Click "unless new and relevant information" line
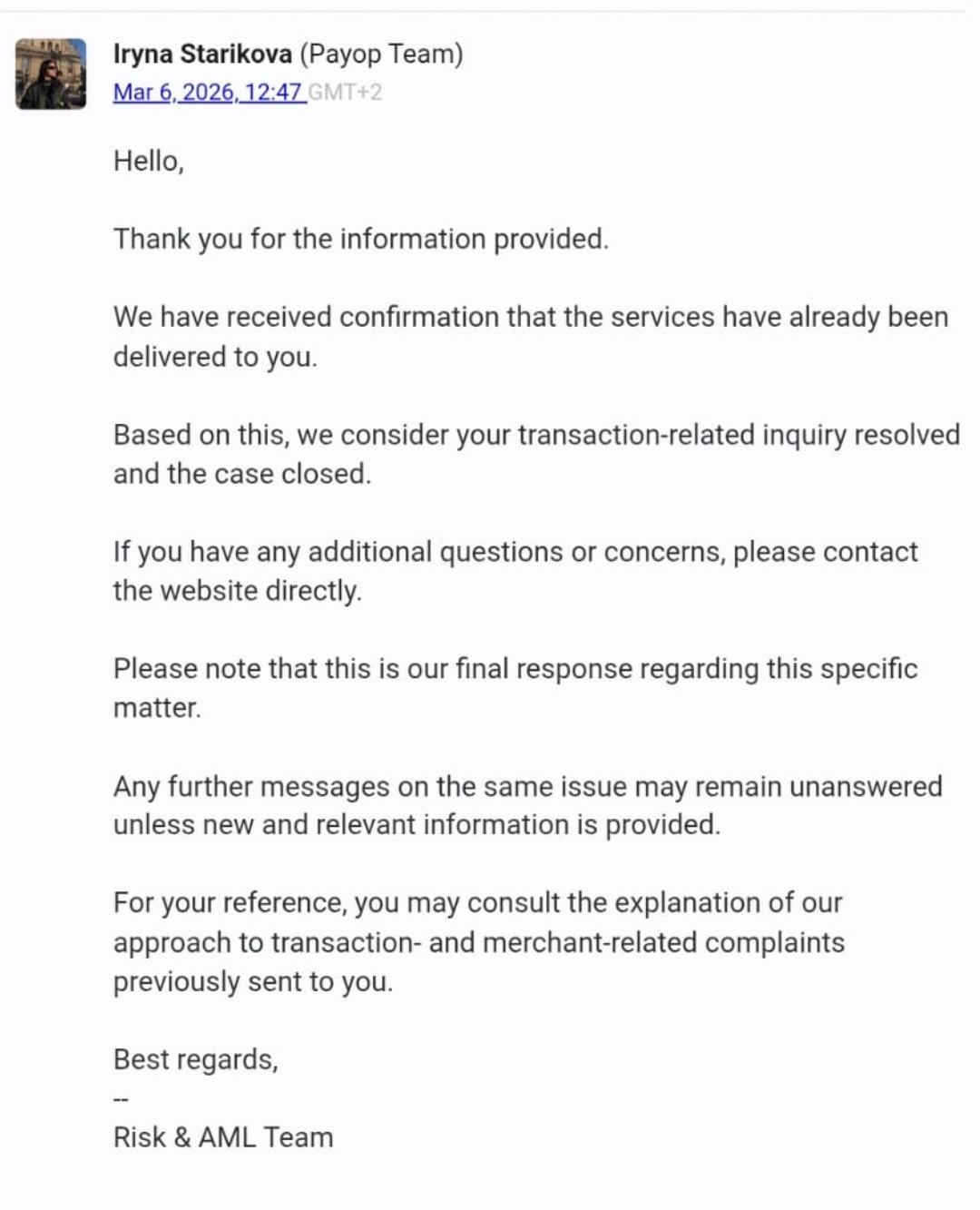The height and width of the screenshot is (1210, 980). tap(416, 825)
